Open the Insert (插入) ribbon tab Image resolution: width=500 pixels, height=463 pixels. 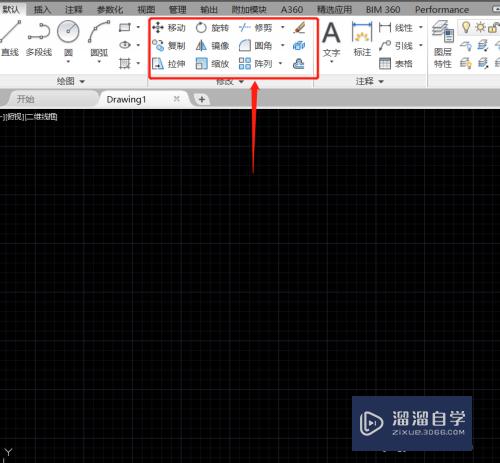tap(42, 10)
